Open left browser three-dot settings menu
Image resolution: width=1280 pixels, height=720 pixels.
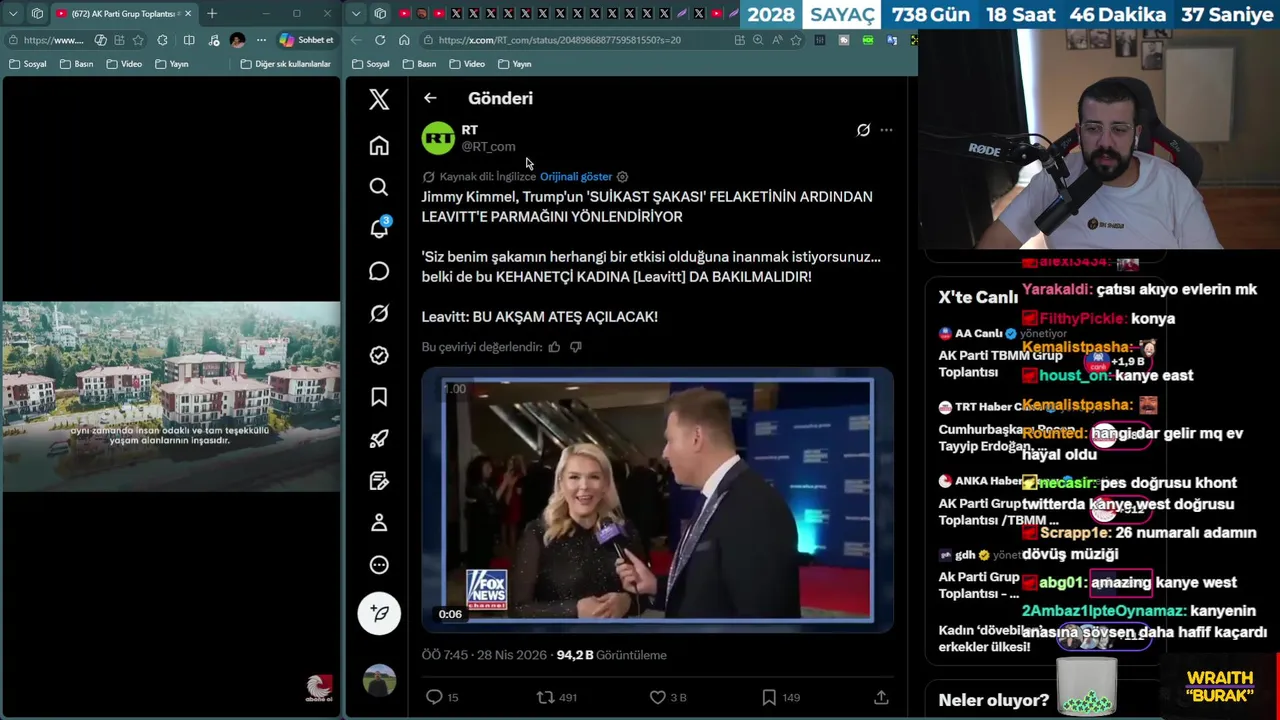point(261,40)
